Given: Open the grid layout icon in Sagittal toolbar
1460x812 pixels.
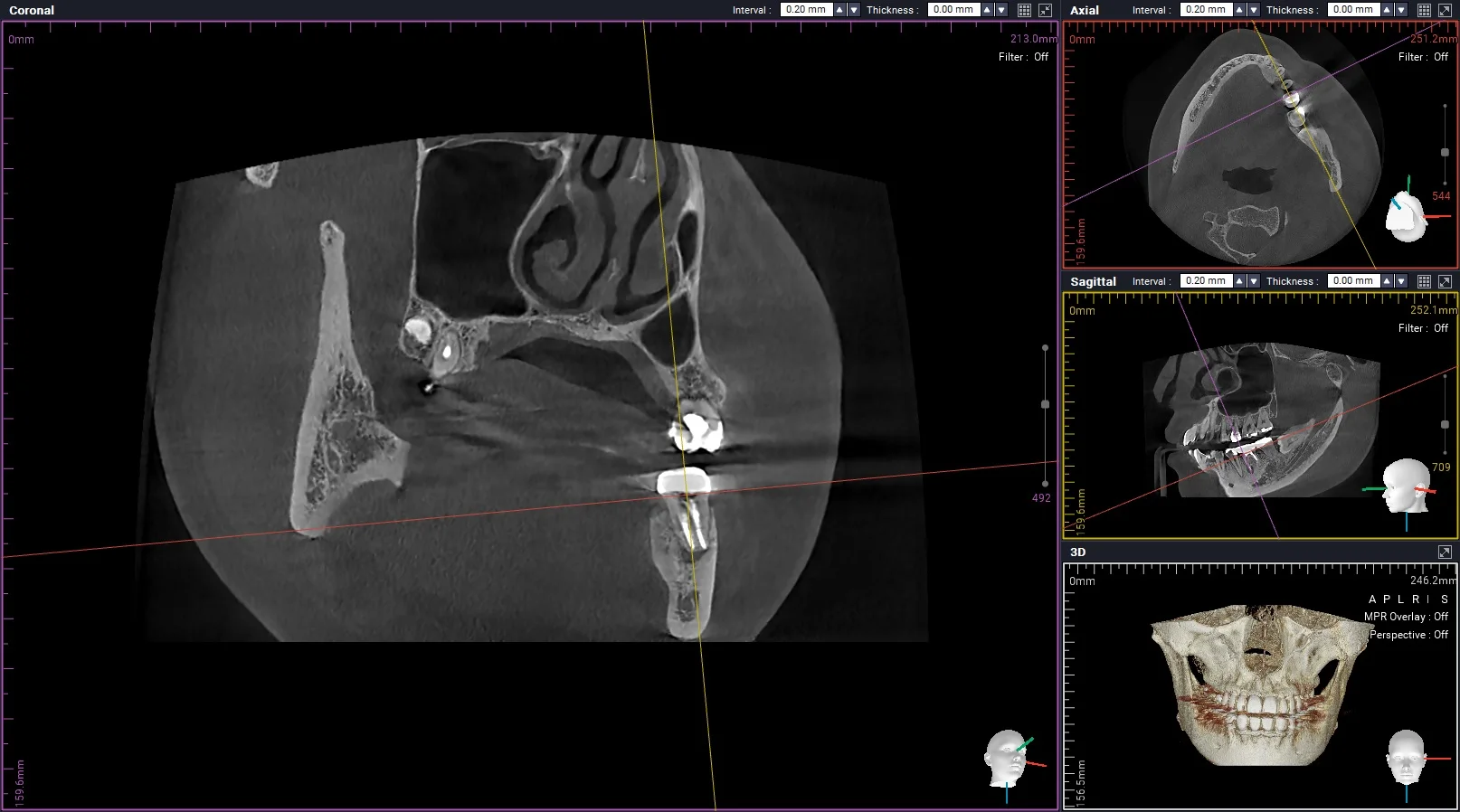Looking at the screenshot, I should (1424, 281).
